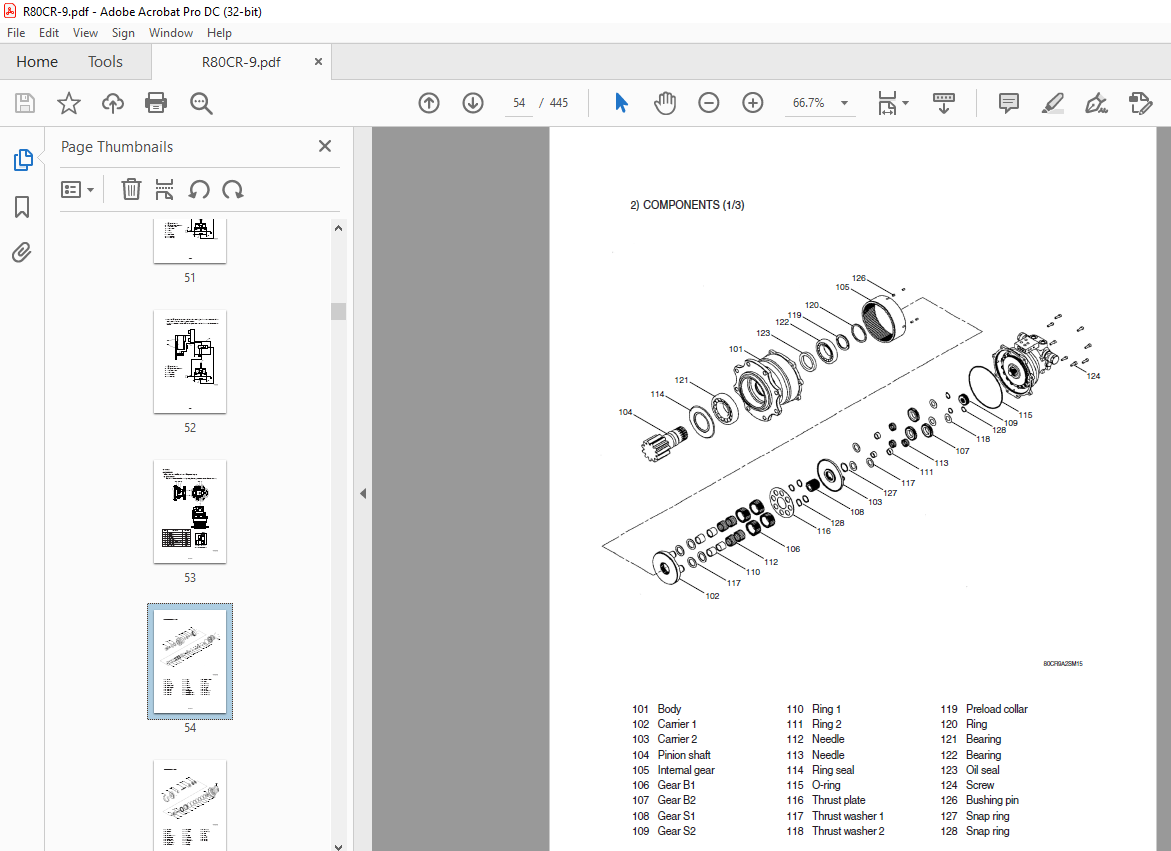Close the R80CR-9.pdf tab
Image resolution: width=1171 pixels, height=851 pixels.
point(318,62)
